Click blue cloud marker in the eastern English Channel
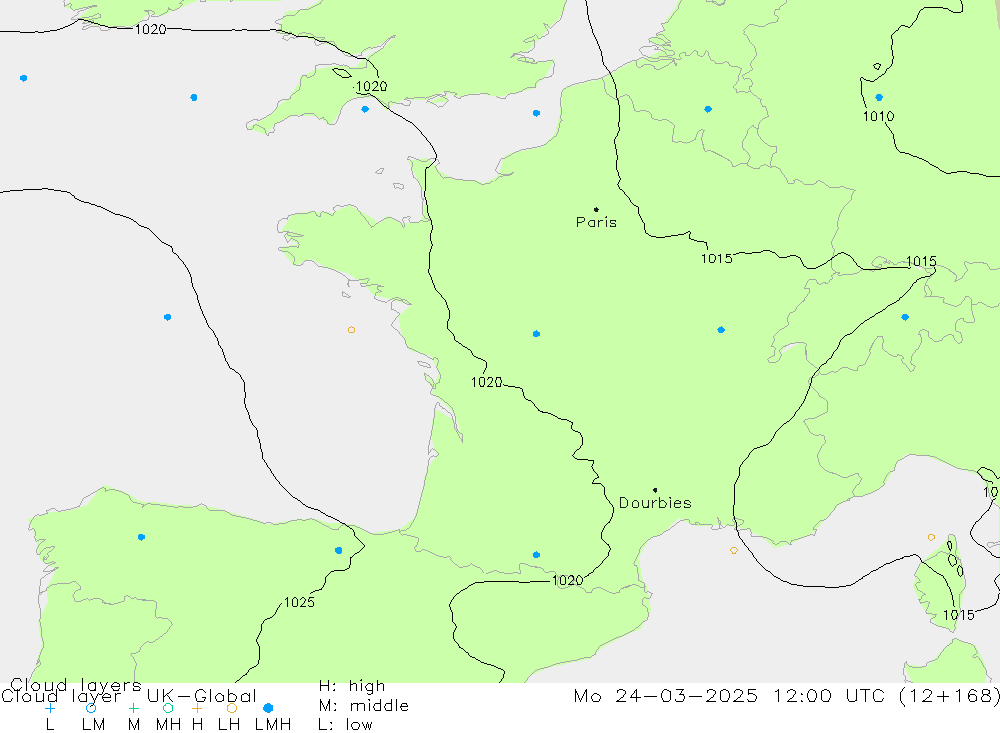 pos(536,113)
